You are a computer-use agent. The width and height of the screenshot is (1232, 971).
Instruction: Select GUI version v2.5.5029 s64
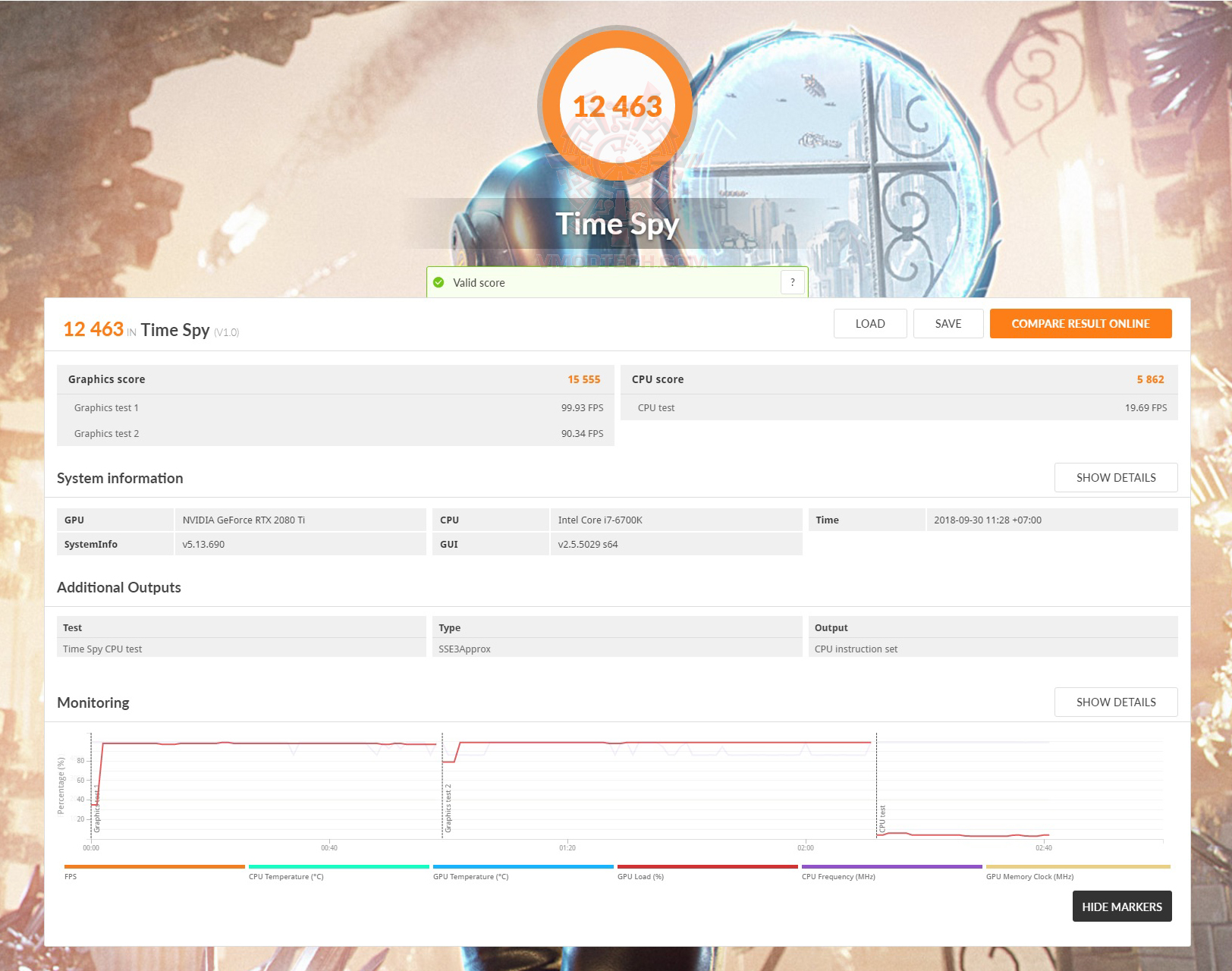[x=588, y=544]
